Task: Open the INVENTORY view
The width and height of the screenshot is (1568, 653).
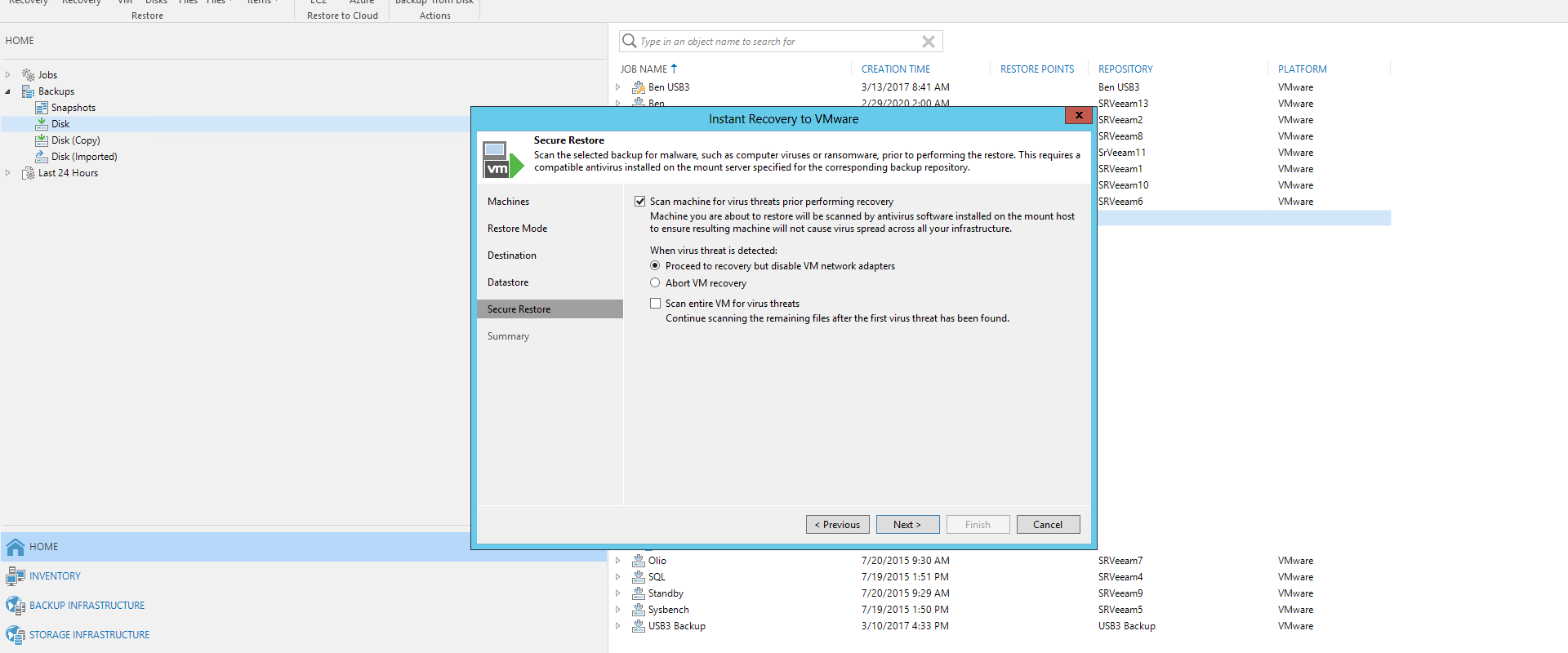Action: (55, 576)
